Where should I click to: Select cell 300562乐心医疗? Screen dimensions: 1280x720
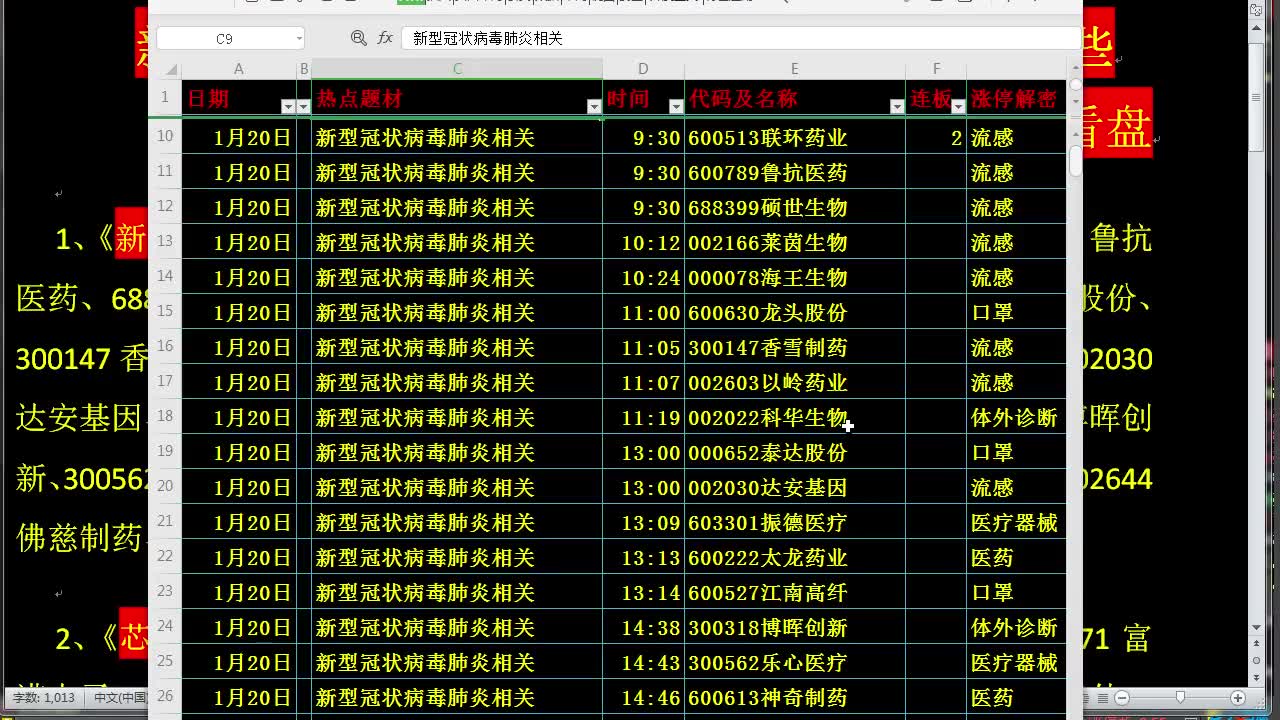tap(795, 662)
